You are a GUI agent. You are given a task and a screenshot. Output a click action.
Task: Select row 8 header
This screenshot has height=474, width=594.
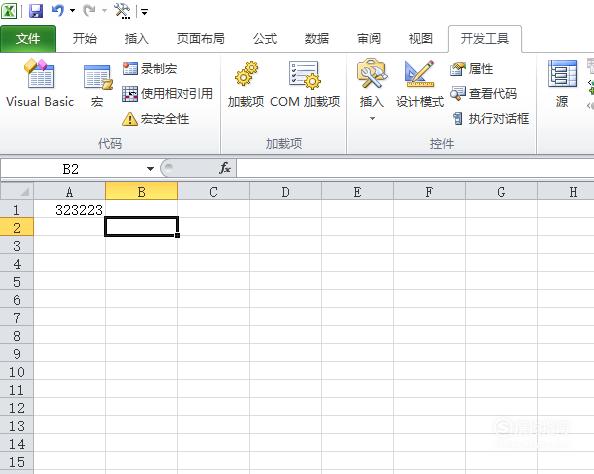coord(17,335)
